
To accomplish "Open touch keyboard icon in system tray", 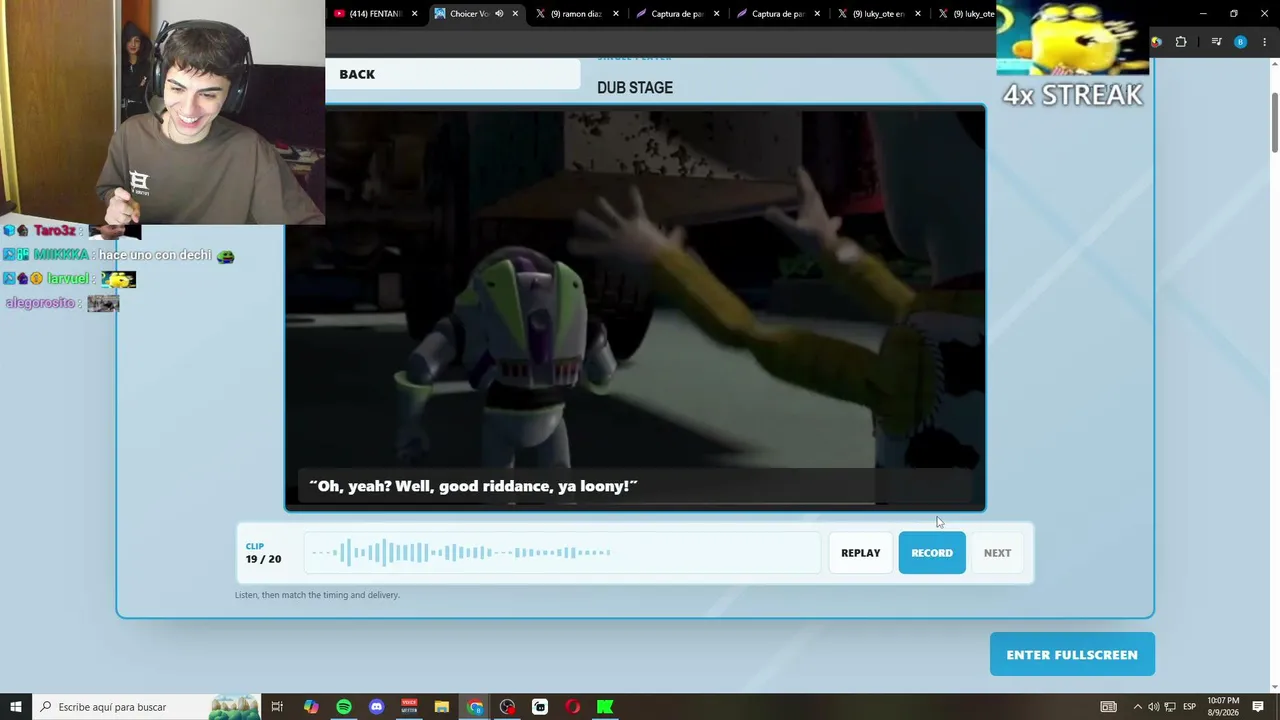I will (1108, 707).
